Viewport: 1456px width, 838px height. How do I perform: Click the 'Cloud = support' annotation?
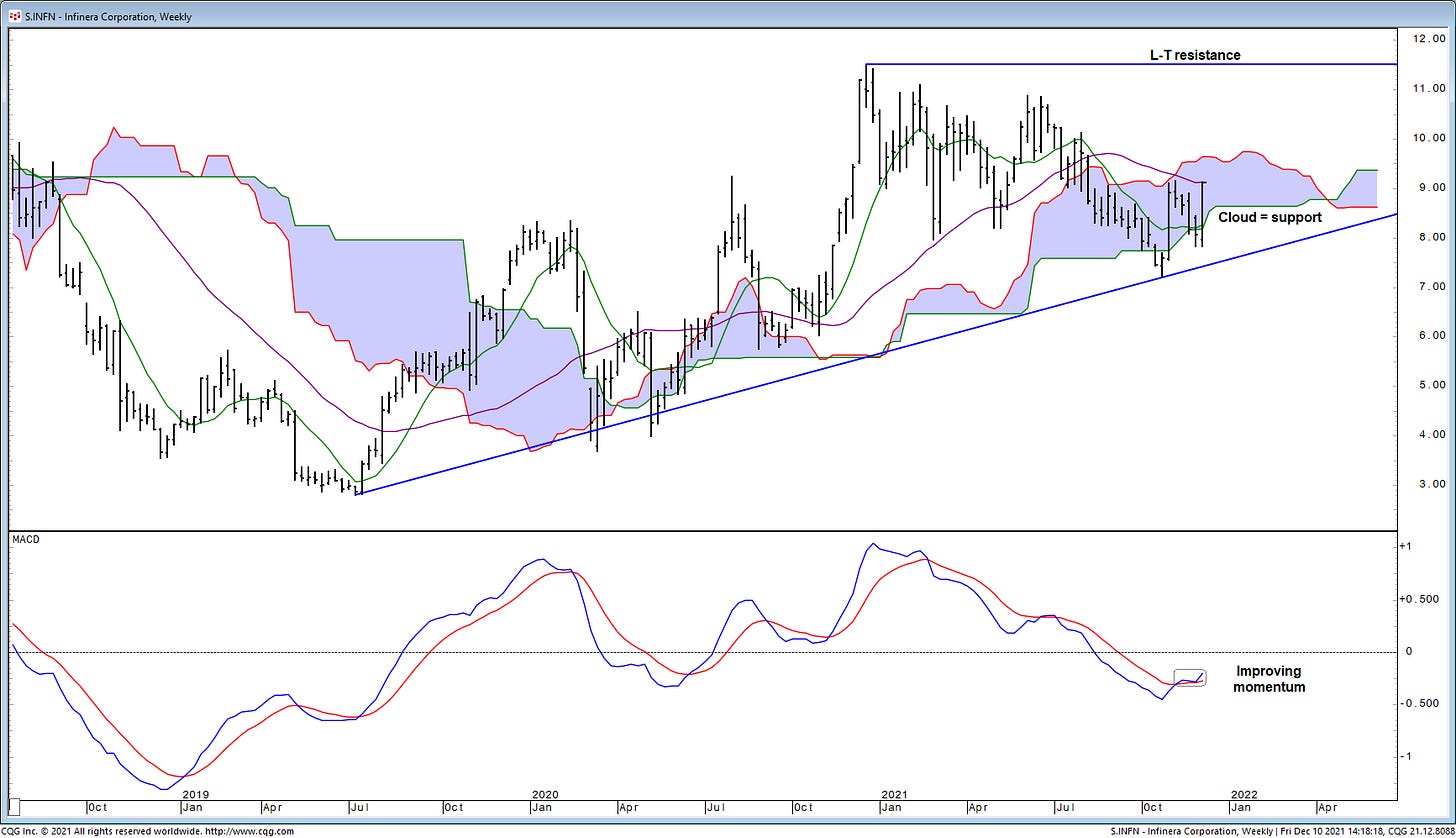point(1270,217)
